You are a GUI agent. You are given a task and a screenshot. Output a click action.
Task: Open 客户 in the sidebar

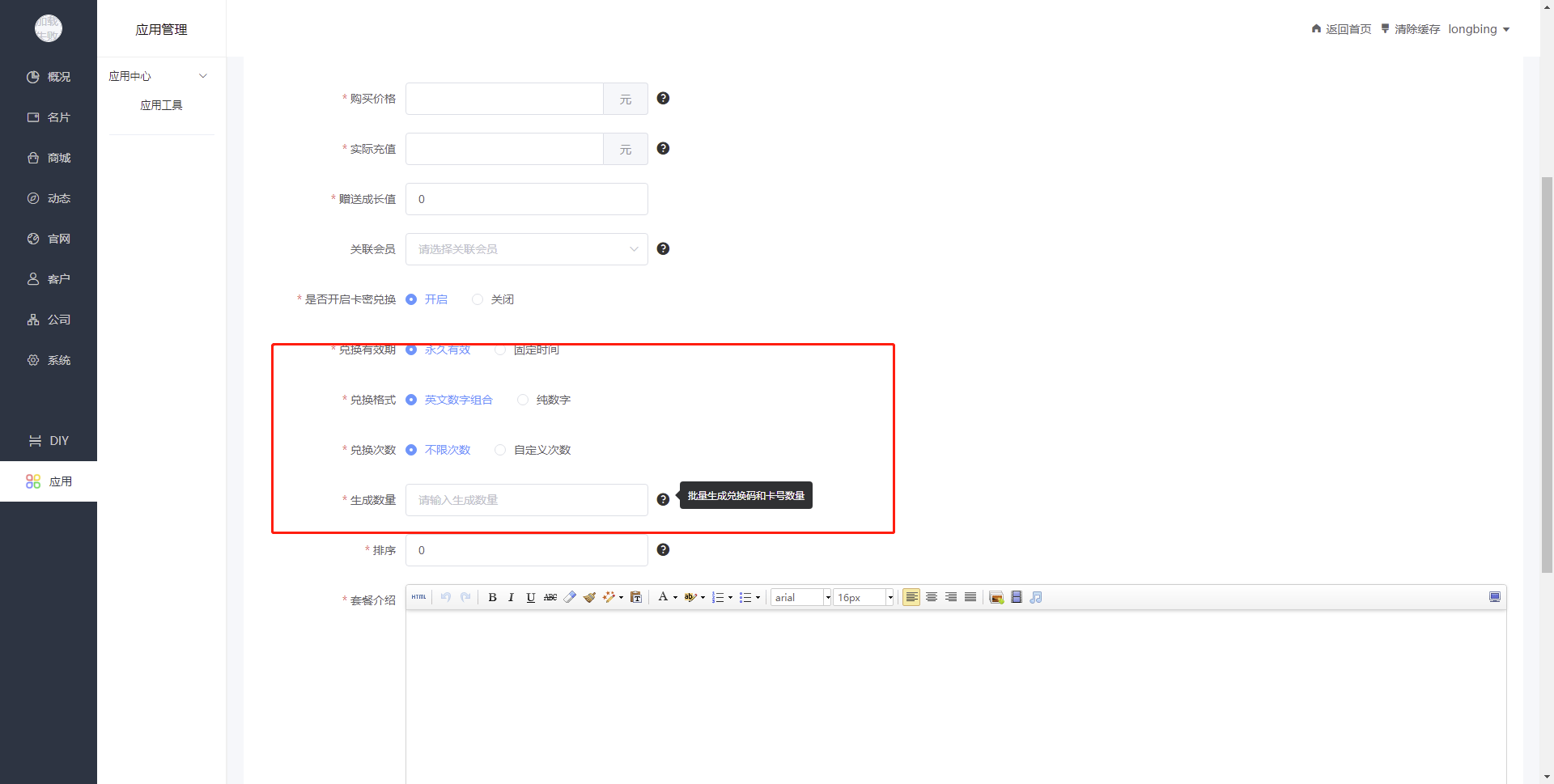(49, 279)
